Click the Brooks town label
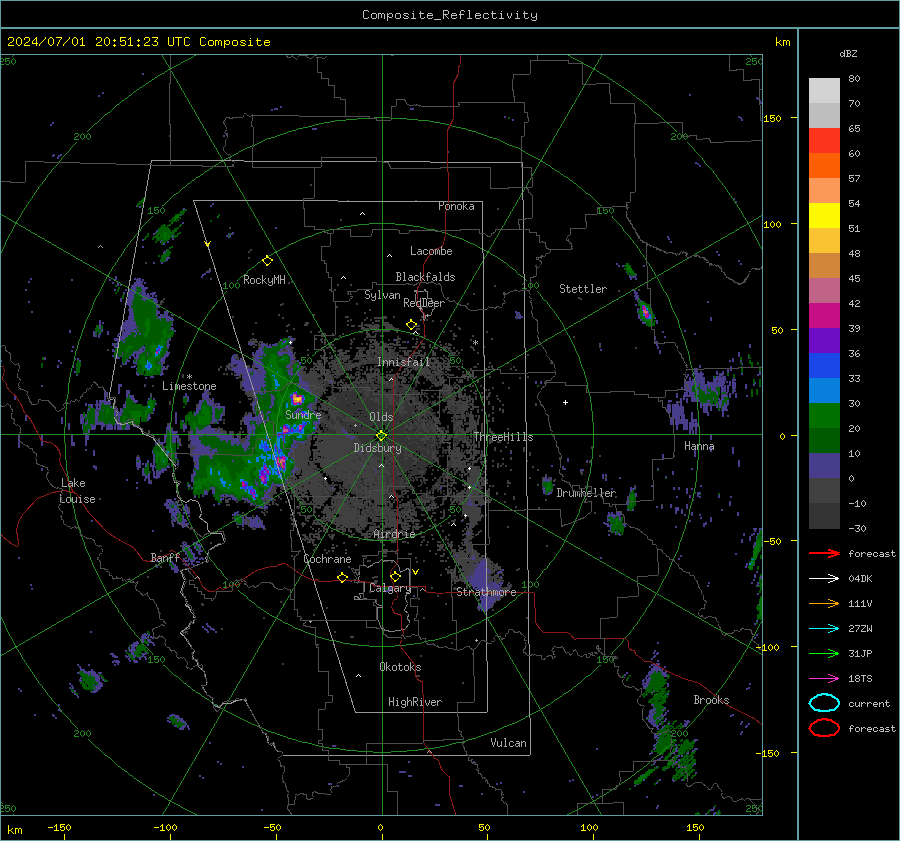 tap(711, 700)
